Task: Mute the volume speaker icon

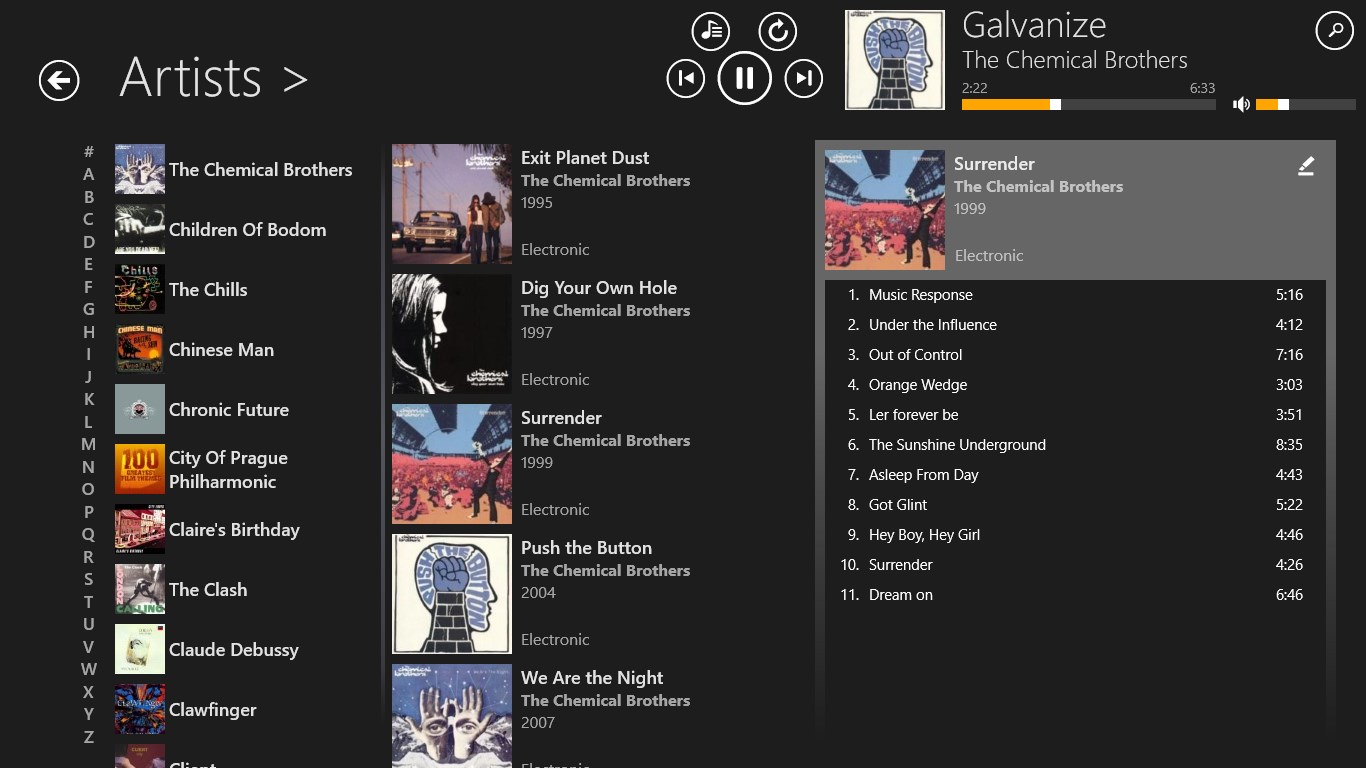Action: pos(1241,104)
